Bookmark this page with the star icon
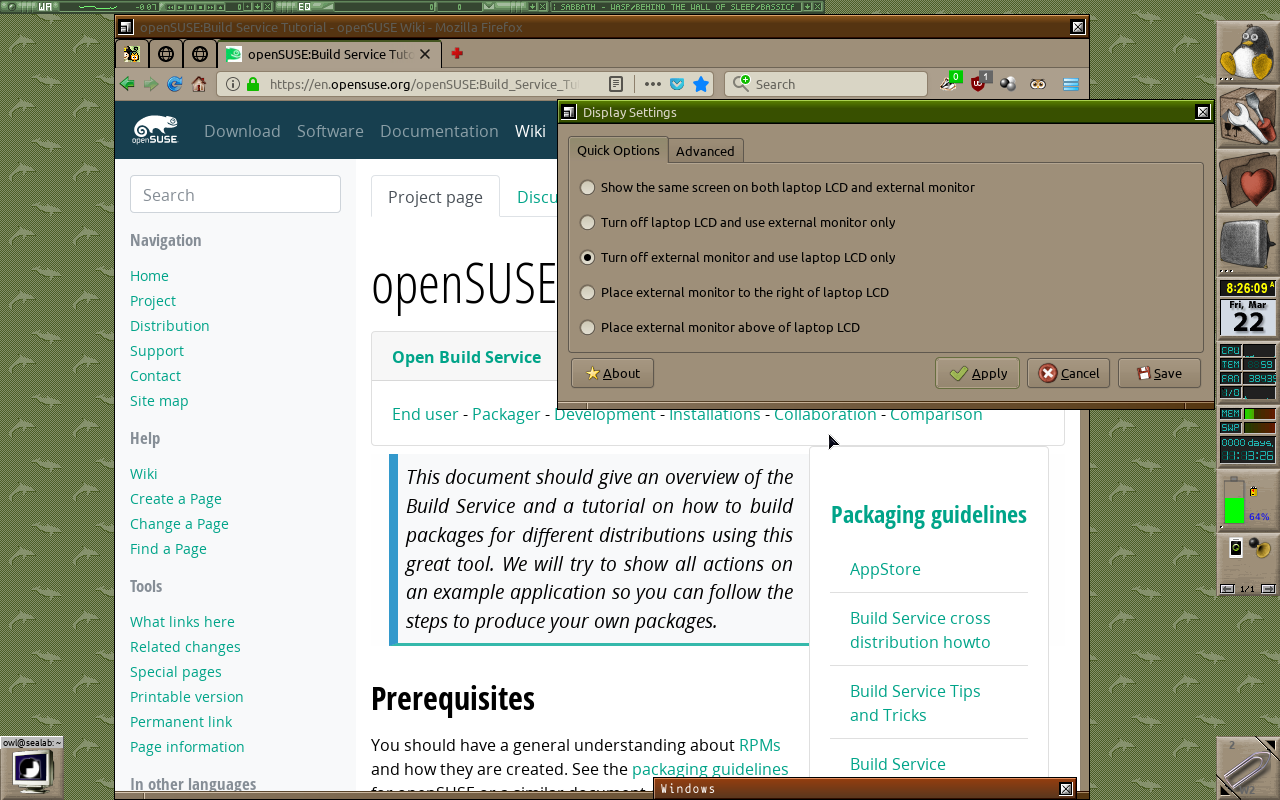The width and height of the screenshot is (1280, 800). click(x=701, y=84)
